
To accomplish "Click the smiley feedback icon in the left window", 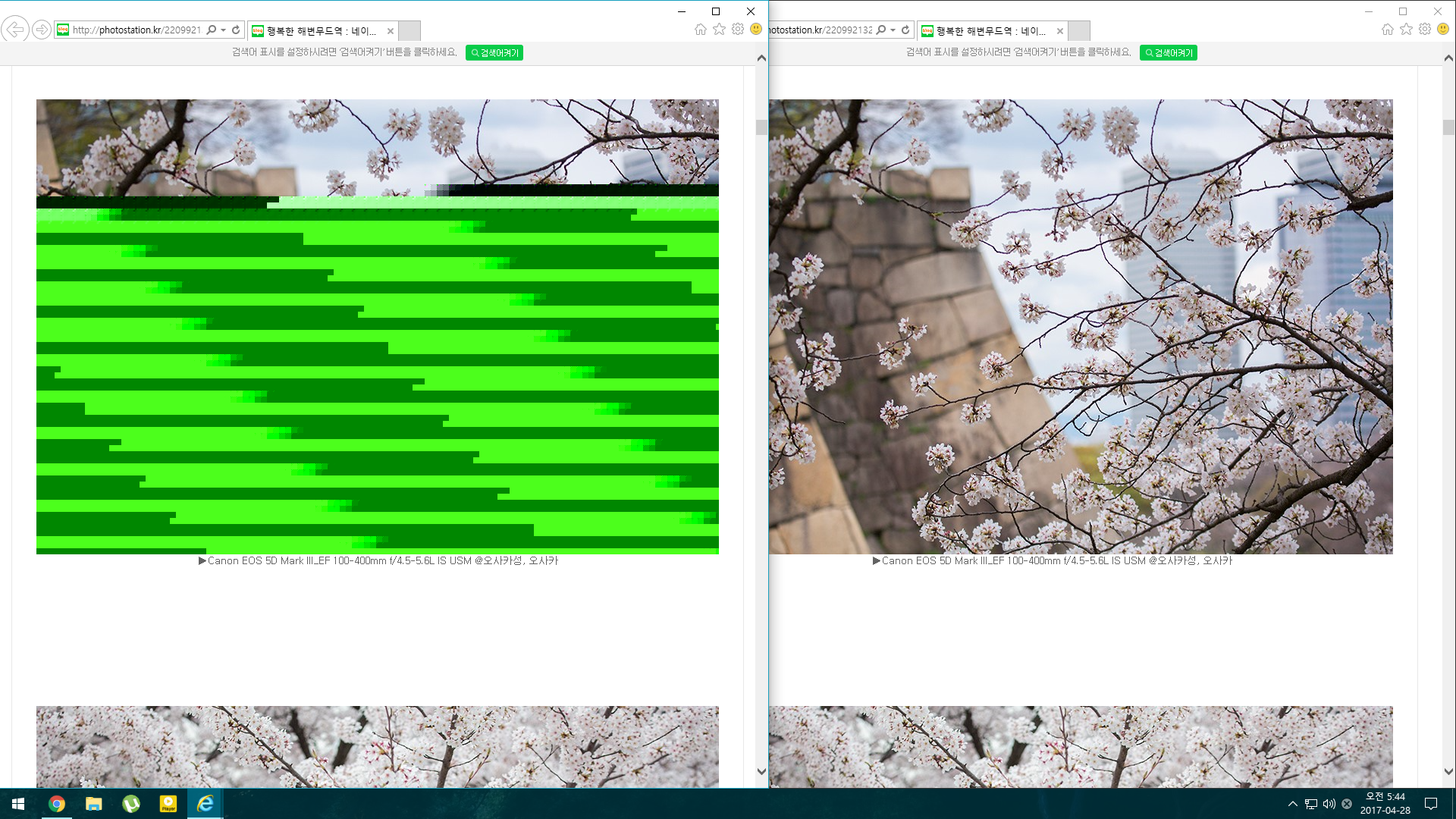I will [x=756, y=29].
